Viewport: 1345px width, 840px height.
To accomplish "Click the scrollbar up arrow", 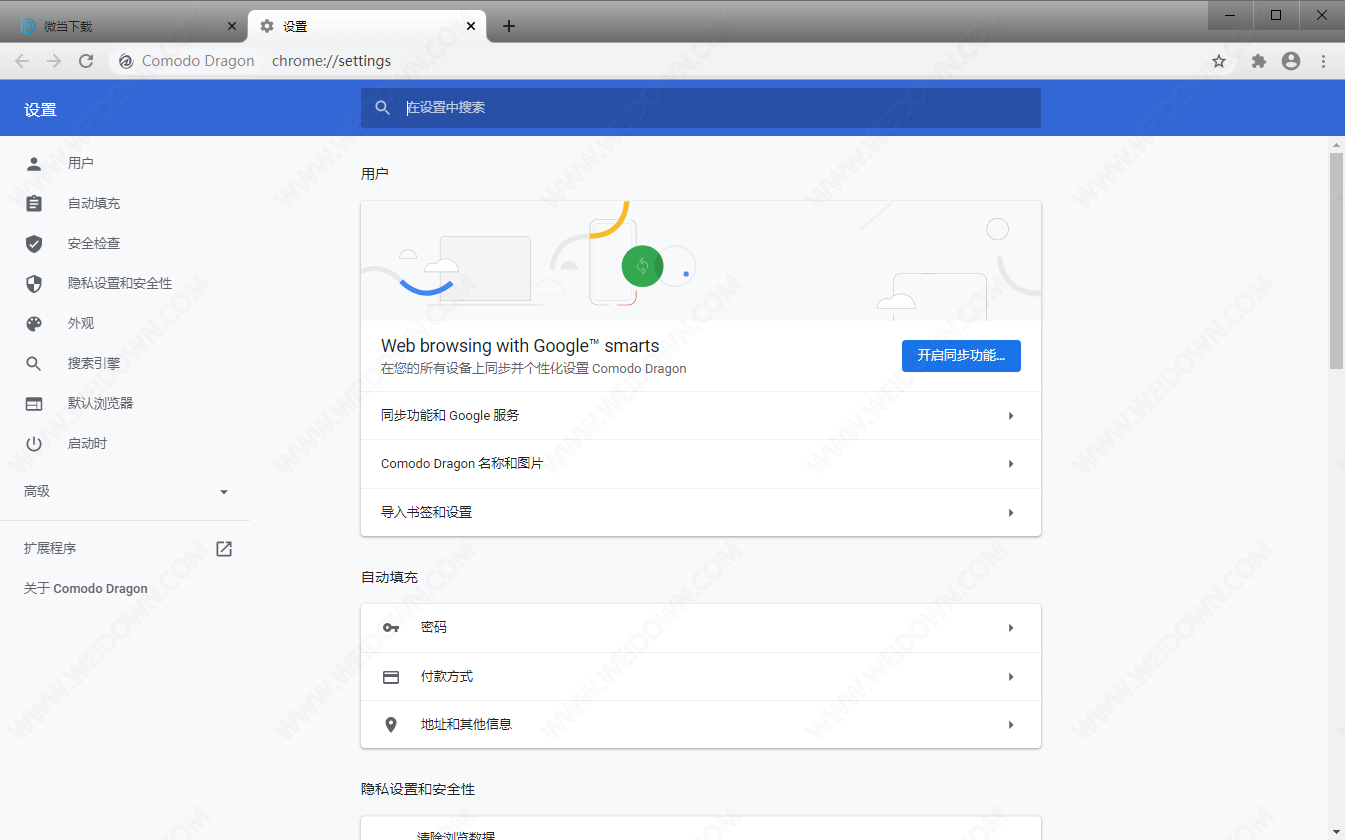I will pos(1337,145).
